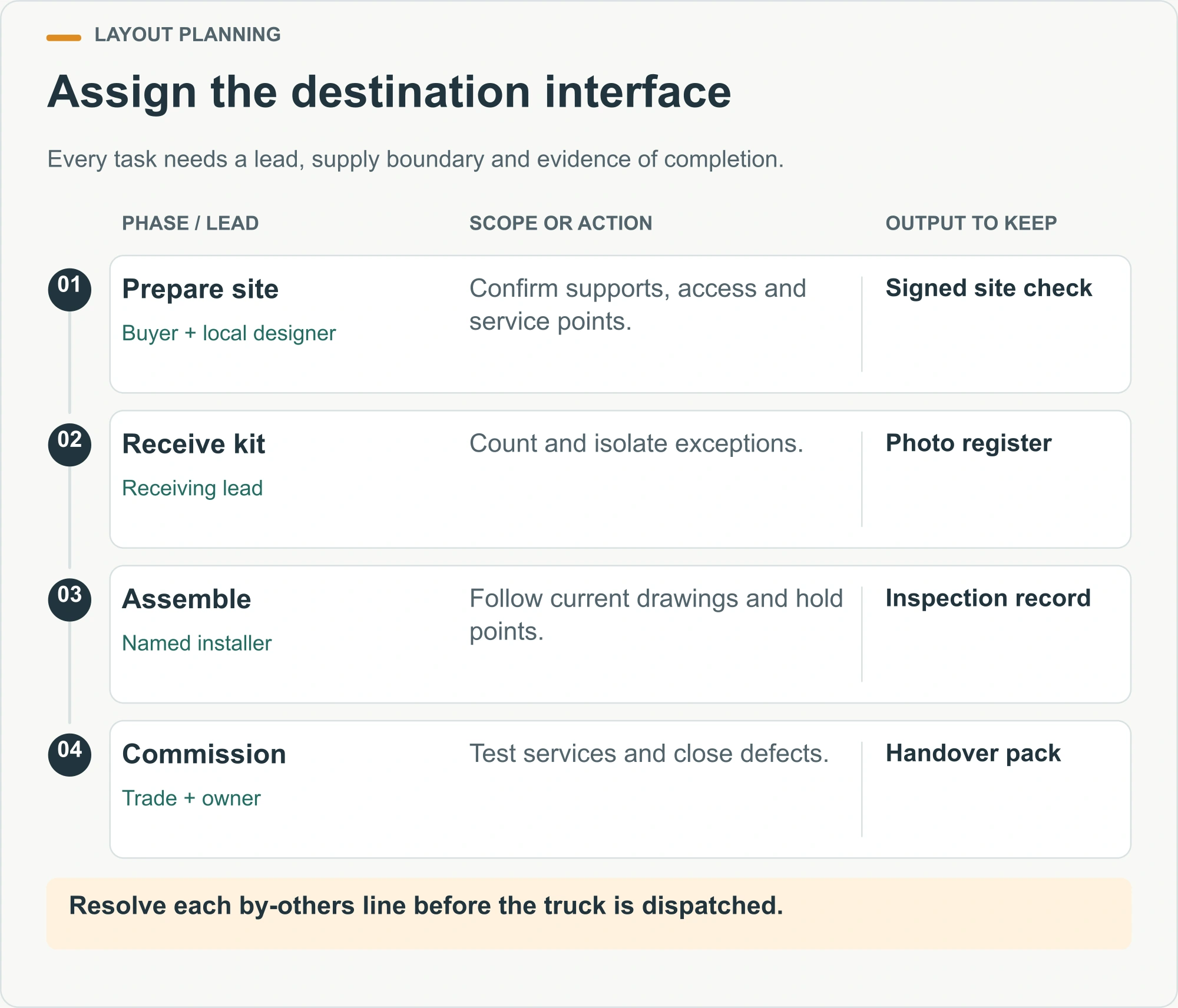Click the 'Receive kit' phase title
1178x1008 pixels.
click(x=194, y=444)
